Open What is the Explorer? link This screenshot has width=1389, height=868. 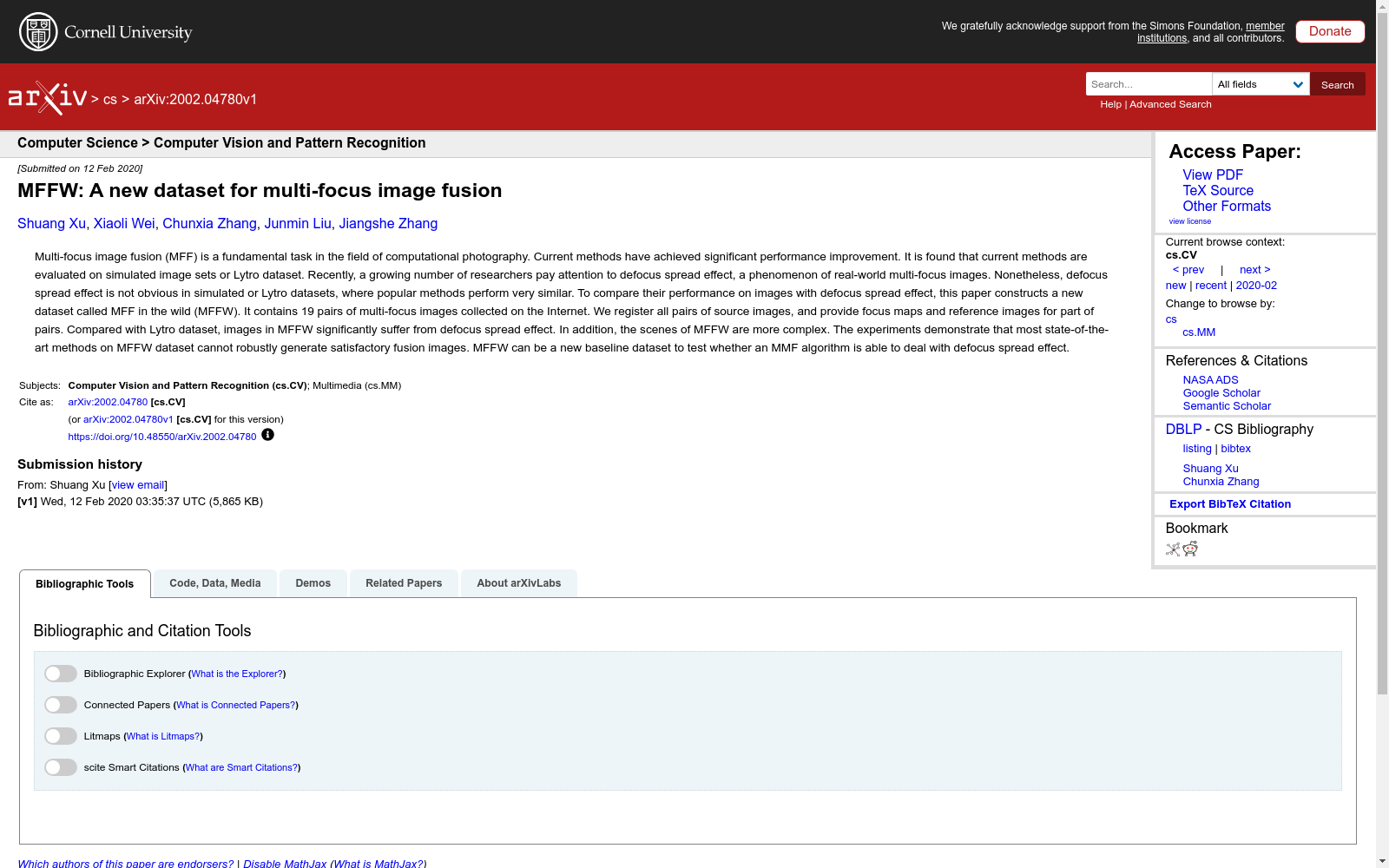tap(237, 674)
